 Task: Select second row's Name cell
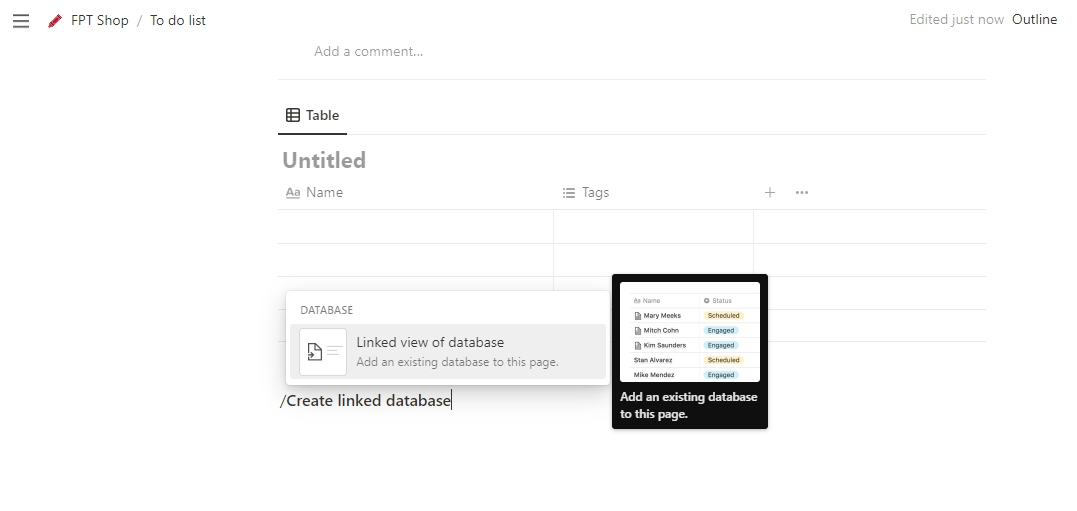click(x=415, y=260)
